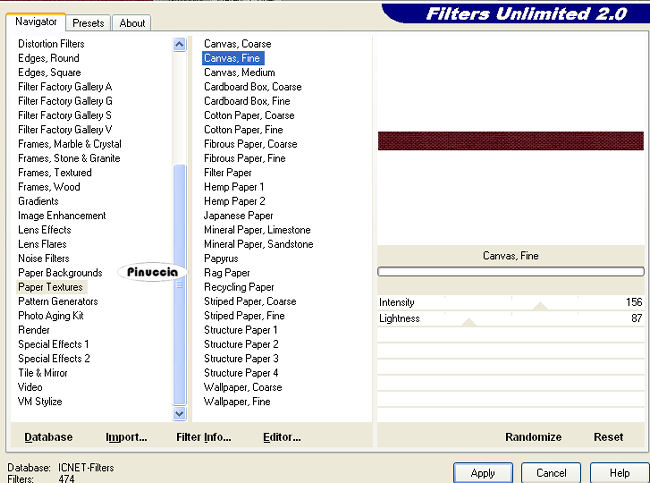Select the Edges, Round category

(x=49, y=58)
